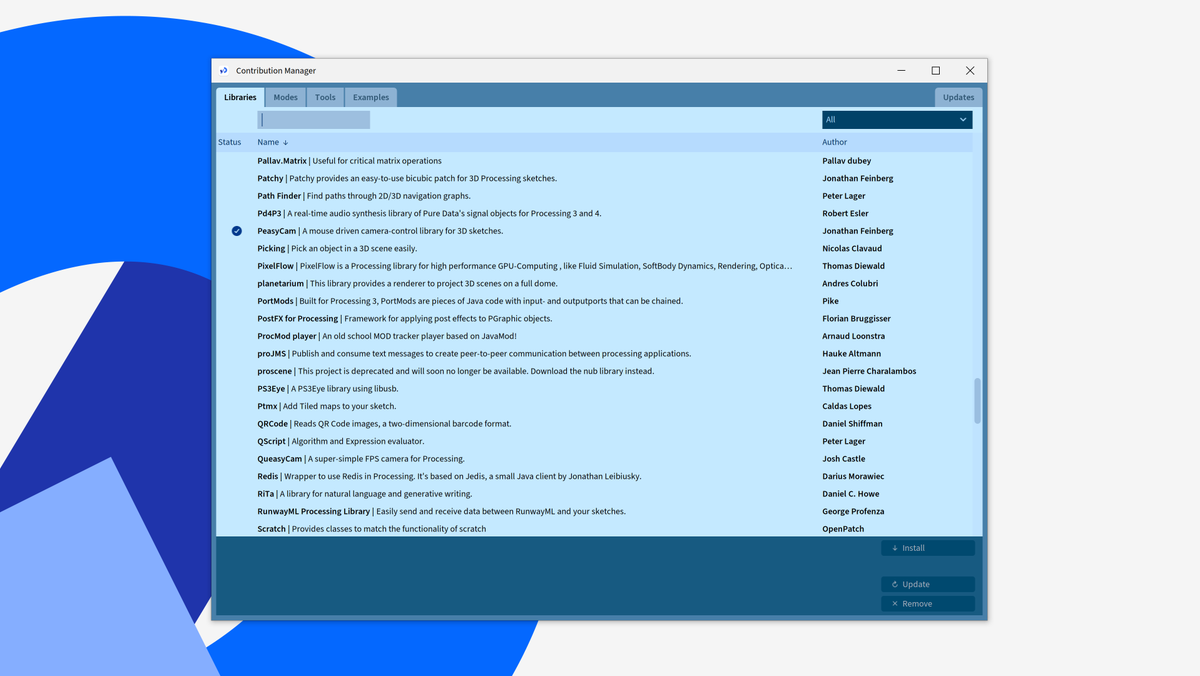This screenshot has width=1200, height=676.
Task: Select the Ptmx Tiled maps library
Action: (594, 406)
